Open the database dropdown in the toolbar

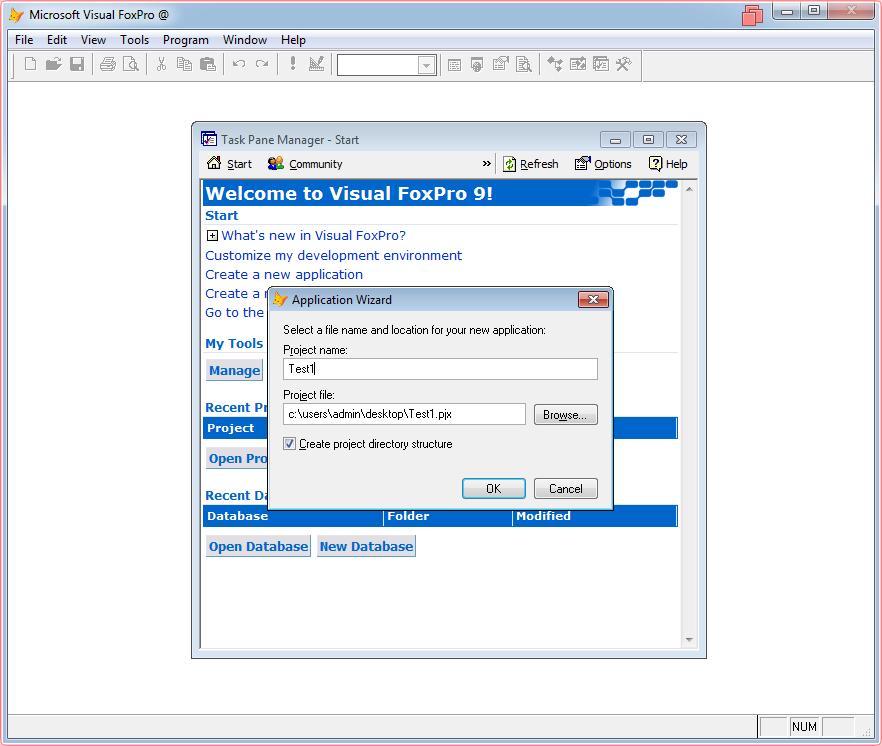point(427,65)
